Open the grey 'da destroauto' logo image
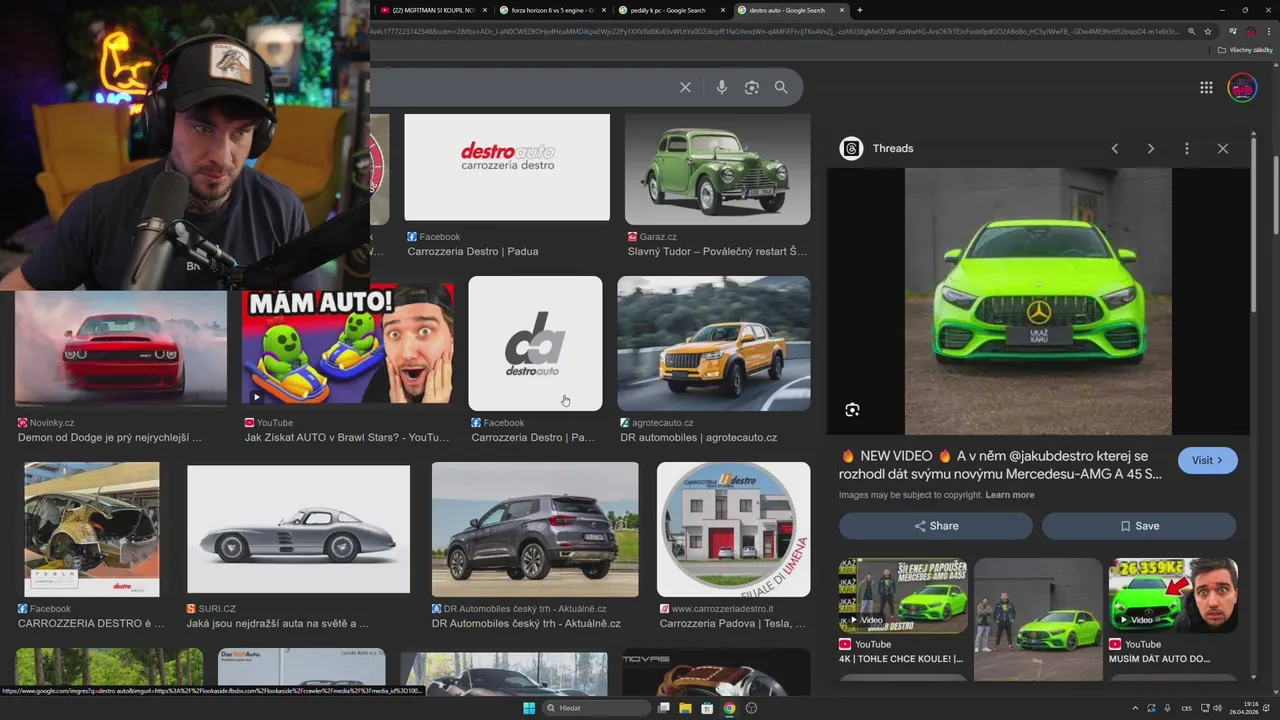Screen dimensions: 1280x720 pos(535,343)
